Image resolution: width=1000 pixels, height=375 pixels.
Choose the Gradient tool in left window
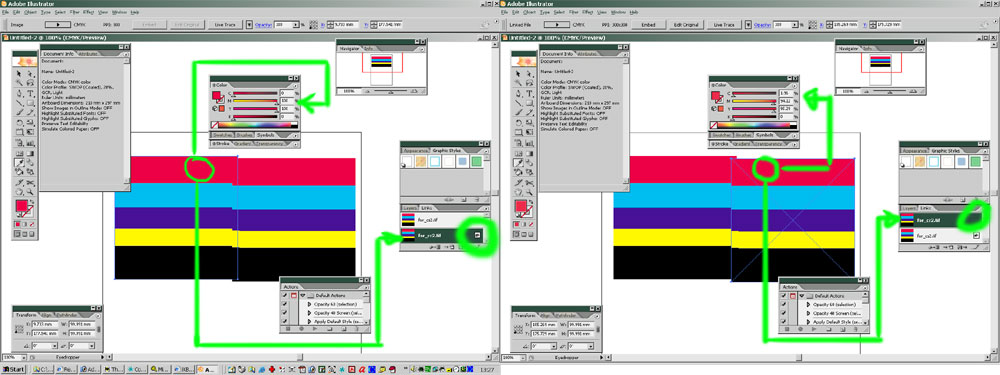[31, 154]
